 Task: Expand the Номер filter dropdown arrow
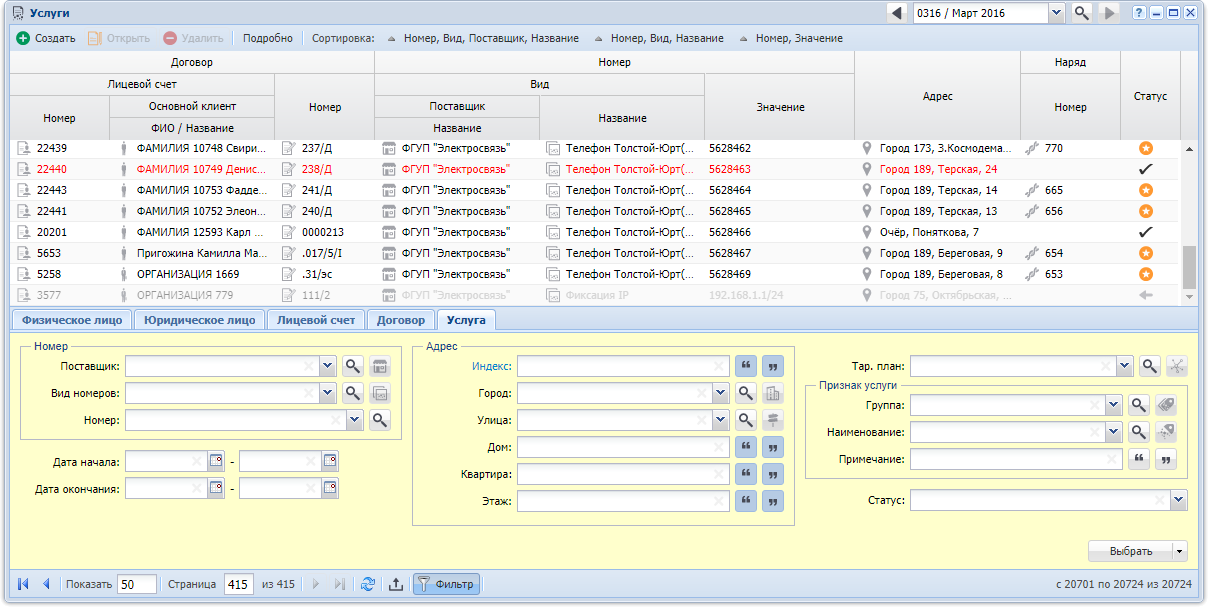[354, 421]
